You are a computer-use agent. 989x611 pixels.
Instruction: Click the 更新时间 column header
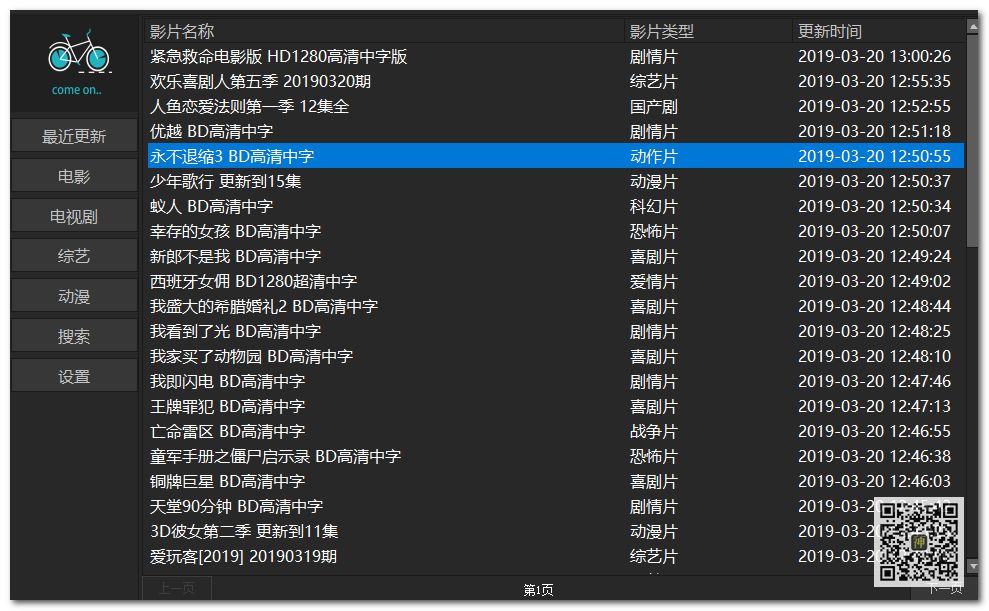coord(830,31)
